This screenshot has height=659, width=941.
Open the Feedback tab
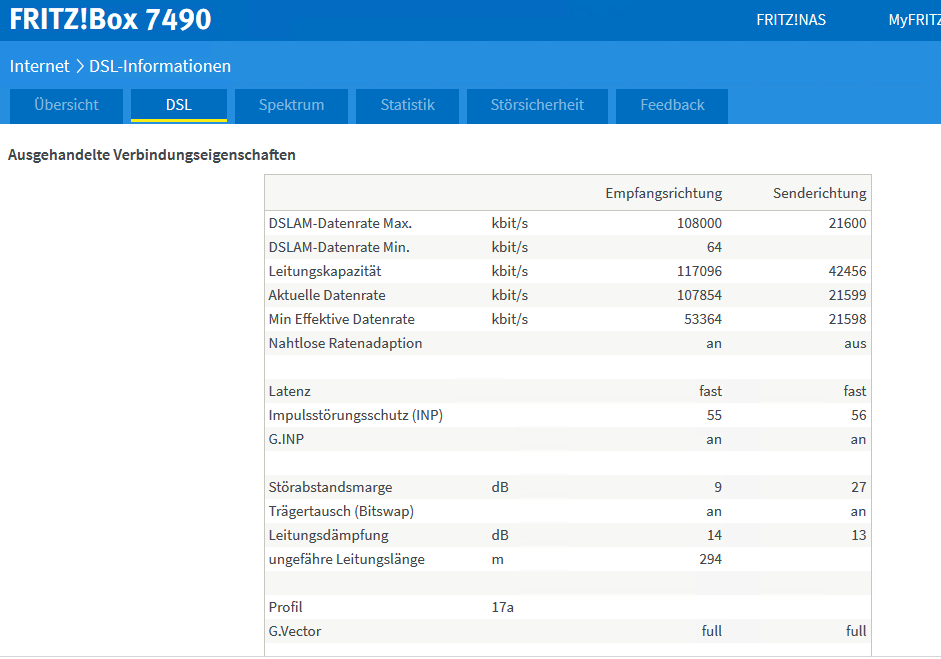click(672, 106)
